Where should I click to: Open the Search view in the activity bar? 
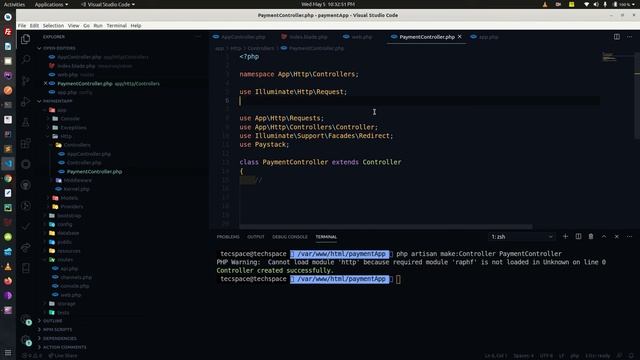25,59
